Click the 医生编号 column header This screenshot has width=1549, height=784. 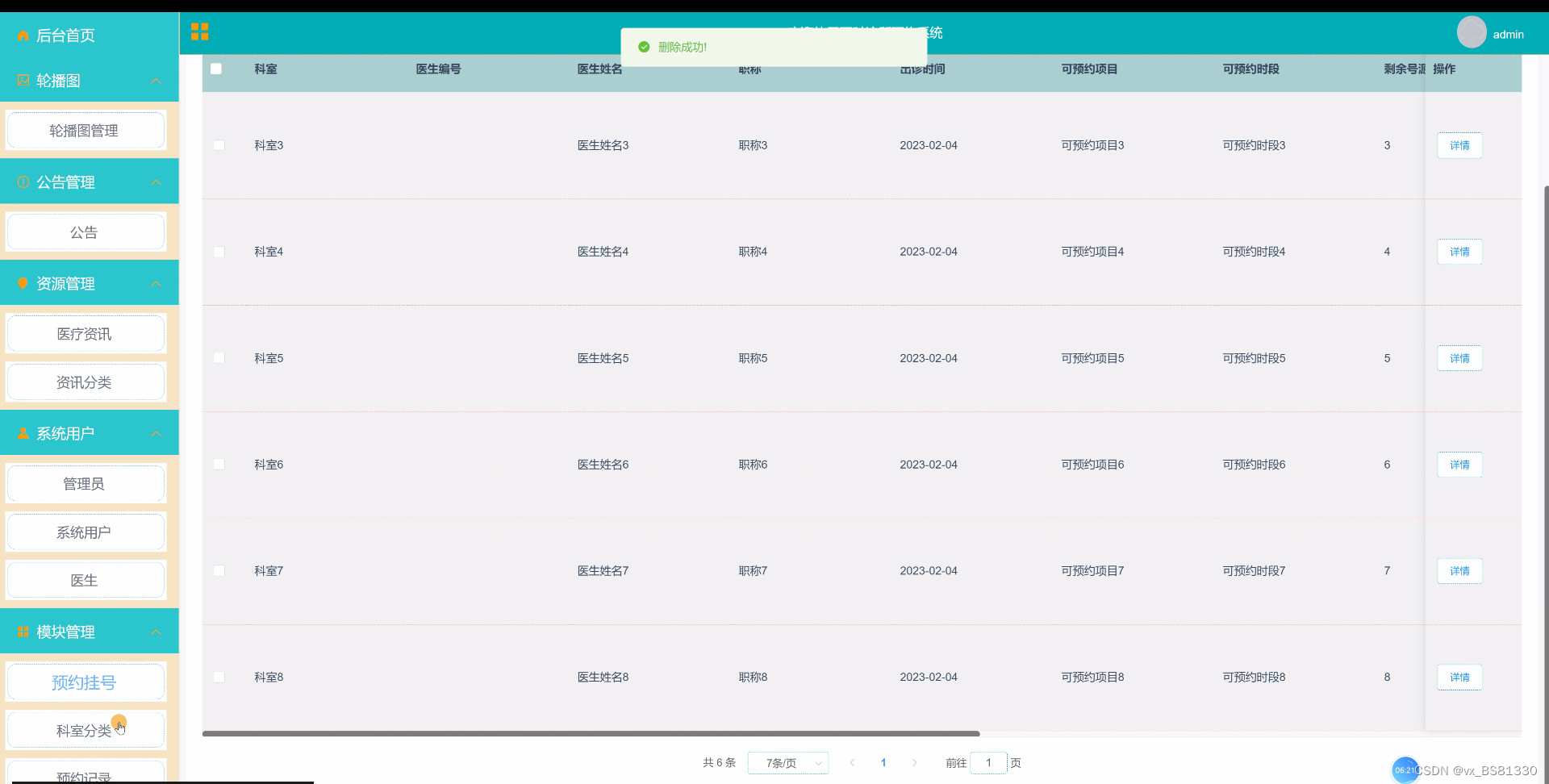tap(438, 69)
